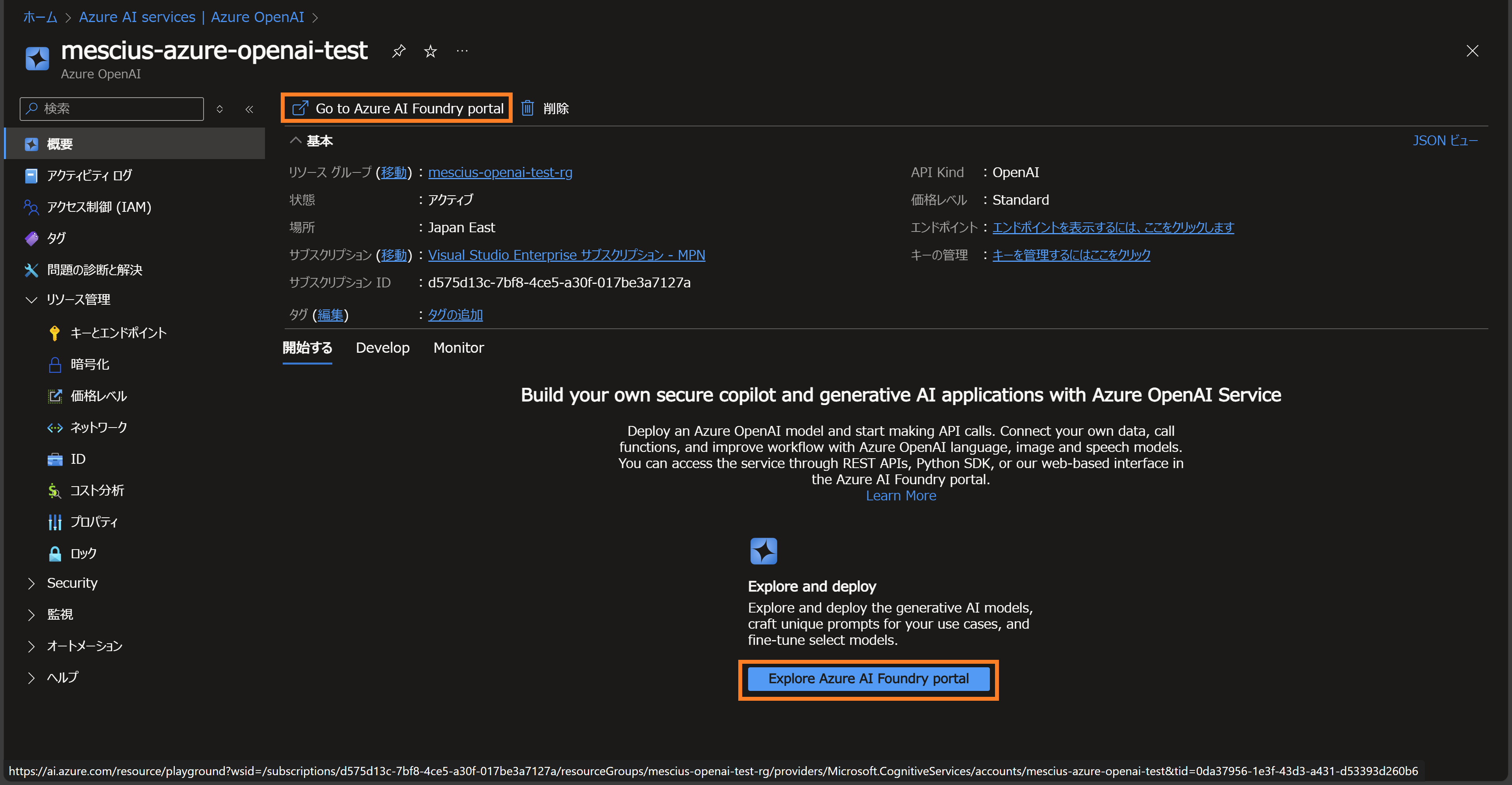Click the Explore and deploy sparkle icon
1512x785 pixels.
coord(763,552)
